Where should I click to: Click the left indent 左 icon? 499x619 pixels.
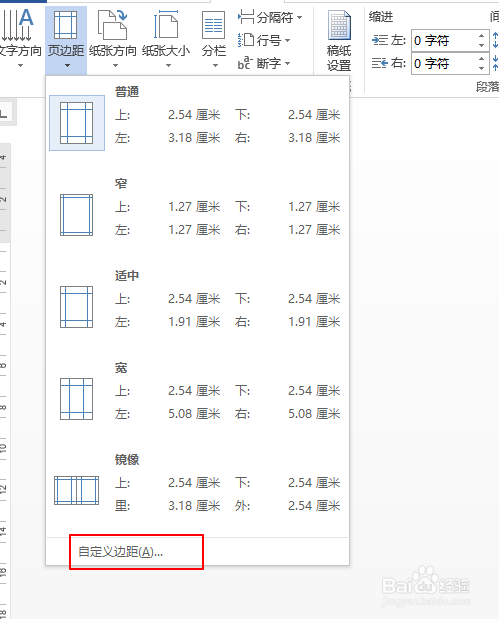[x=380, y=40]
